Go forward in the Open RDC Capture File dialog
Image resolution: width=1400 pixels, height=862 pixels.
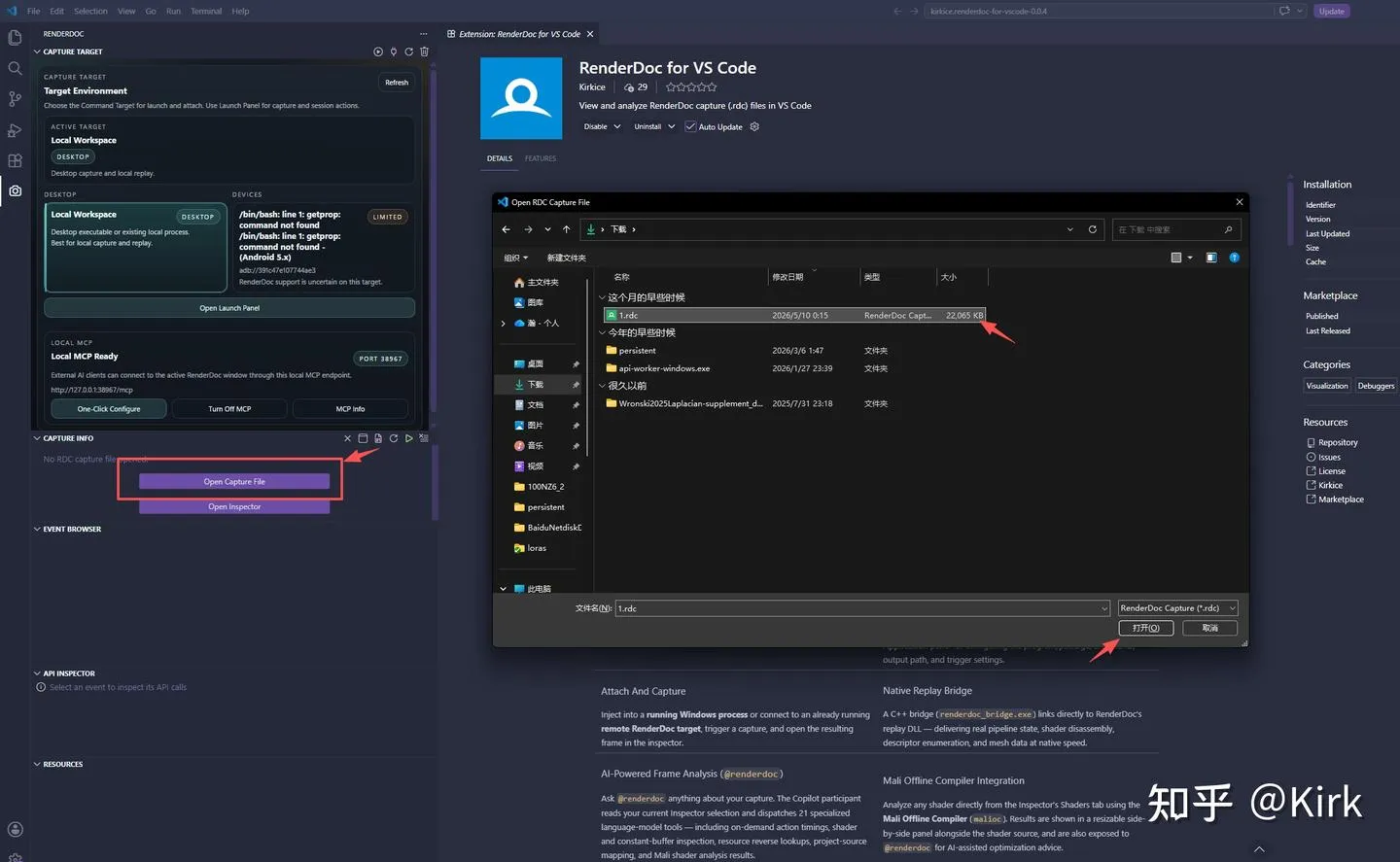[528, 229]
